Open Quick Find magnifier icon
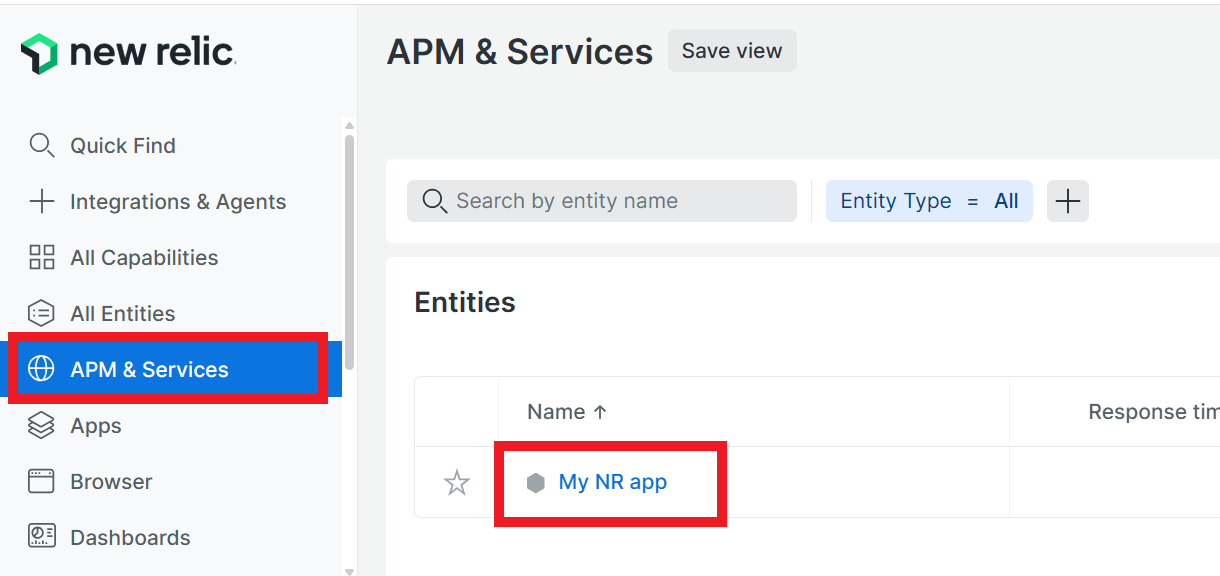1220x576 pixels. [x=41, y=145]
